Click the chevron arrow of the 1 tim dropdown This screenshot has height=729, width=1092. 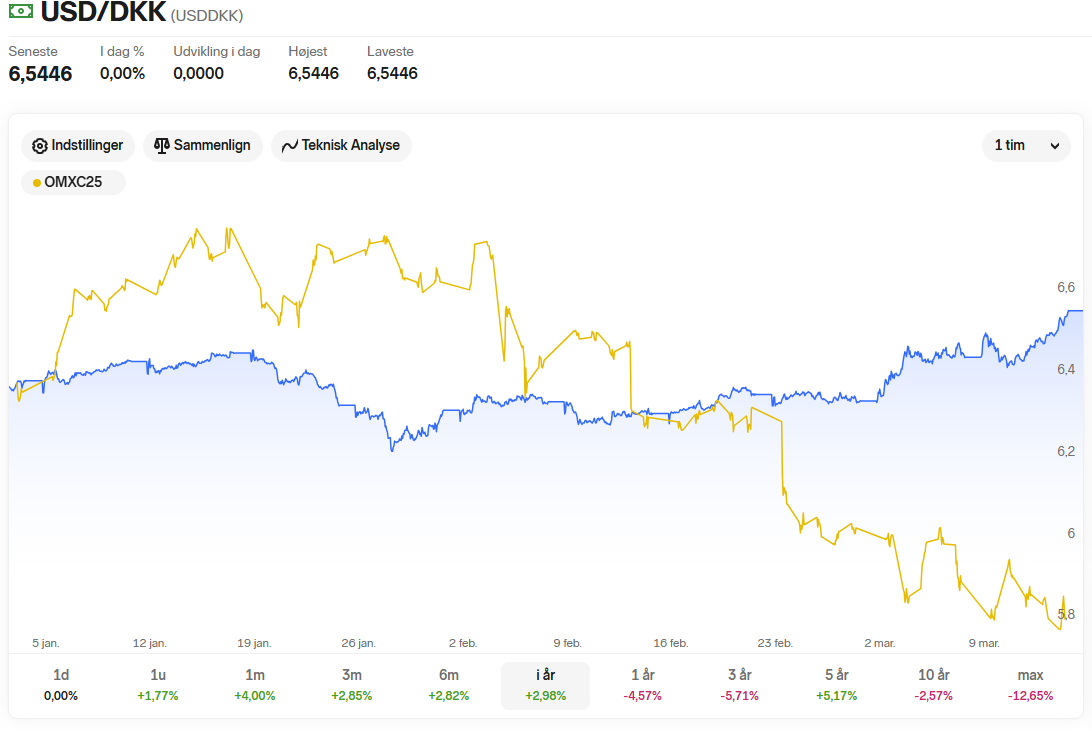click(1054, 146)
